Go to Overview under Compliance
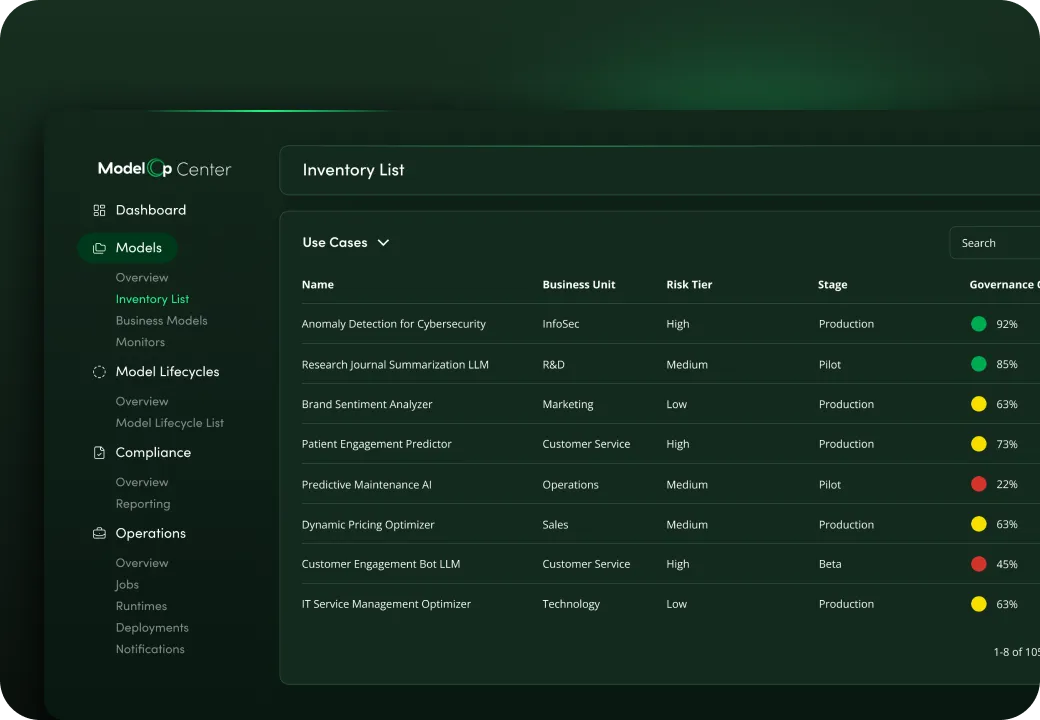Screen dimensions: 1040x720 pos(142,482)
